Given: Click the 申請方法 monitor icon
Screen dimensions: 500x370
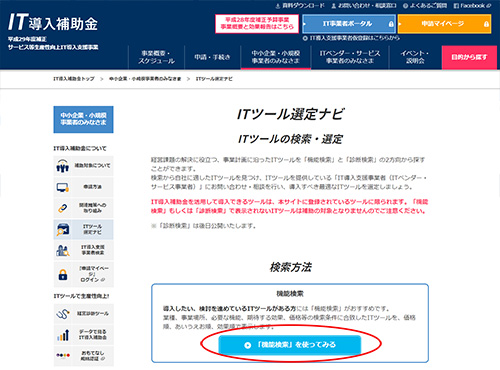Looking at the screenshot, I should tap(63, 187).
